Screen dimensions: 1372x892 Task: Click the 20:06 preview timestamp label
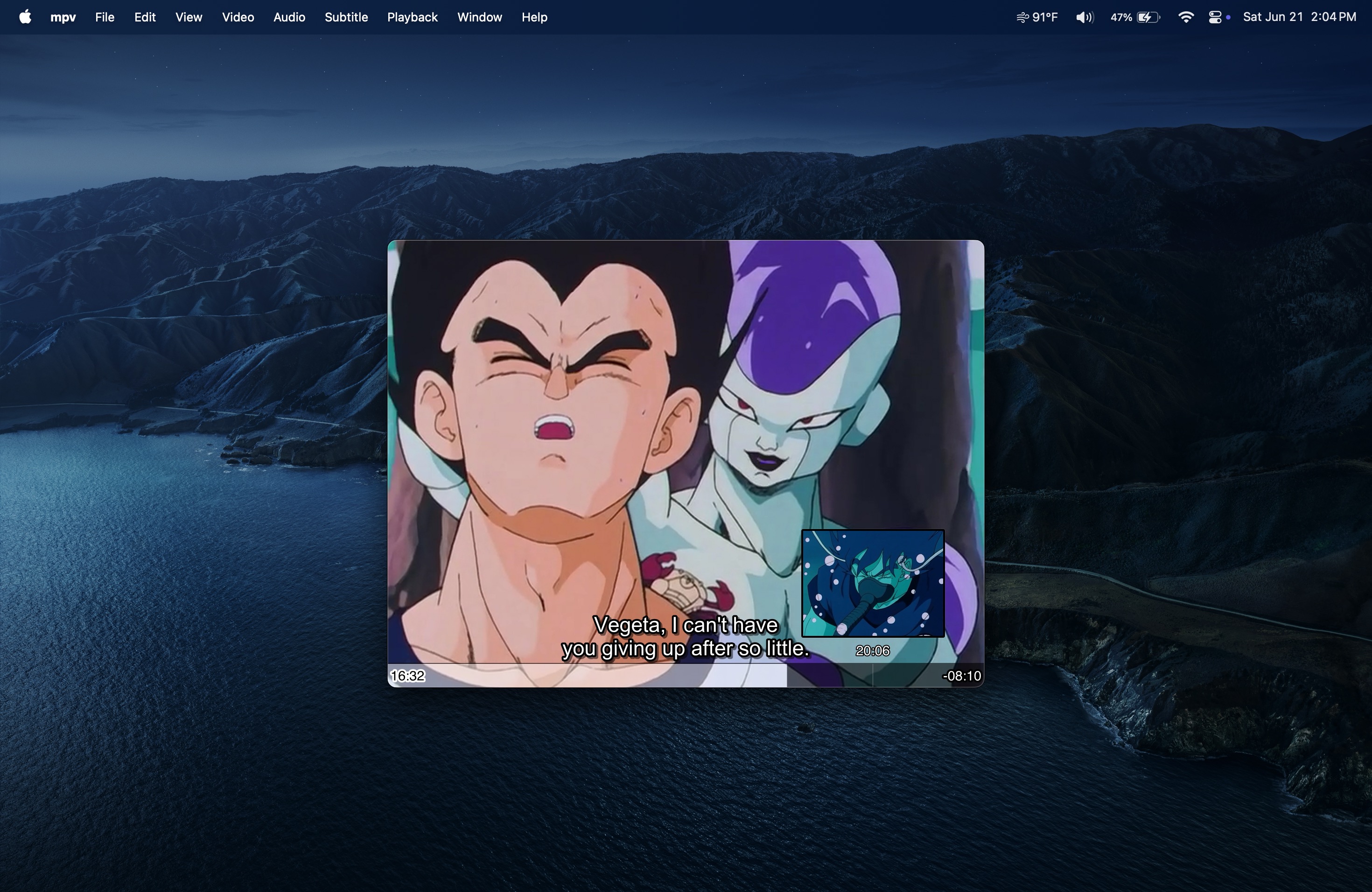coord(873,650)
